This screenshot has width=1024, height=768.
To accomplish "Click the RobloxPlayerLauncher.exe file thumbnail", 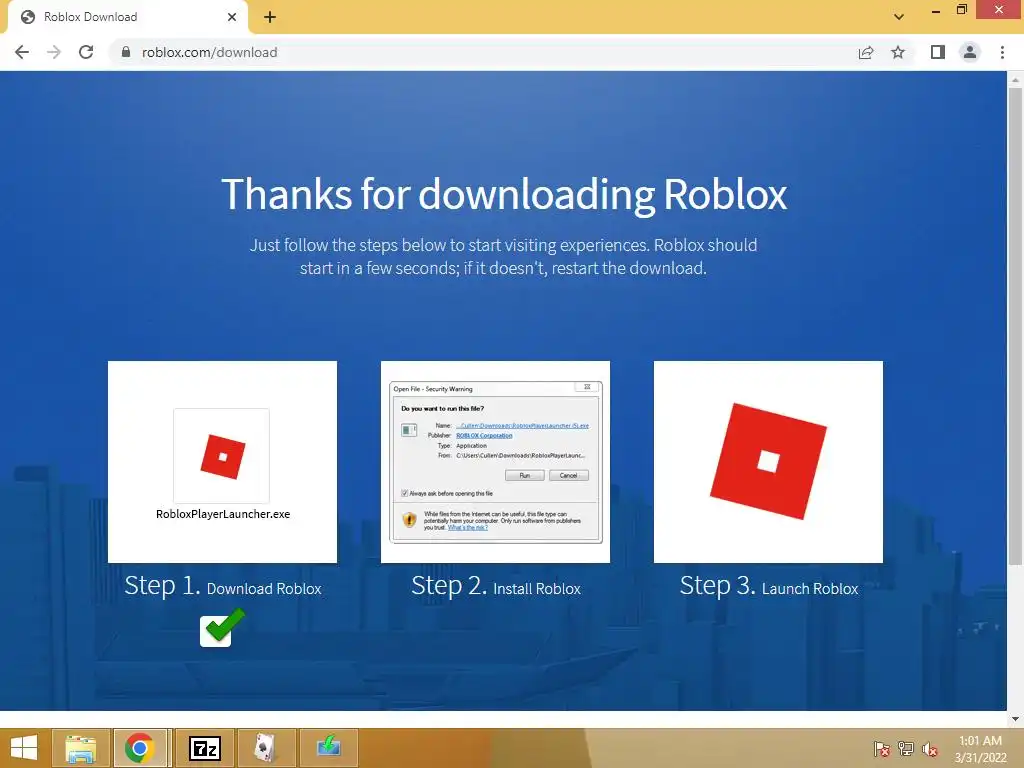I will click(222, 456).
